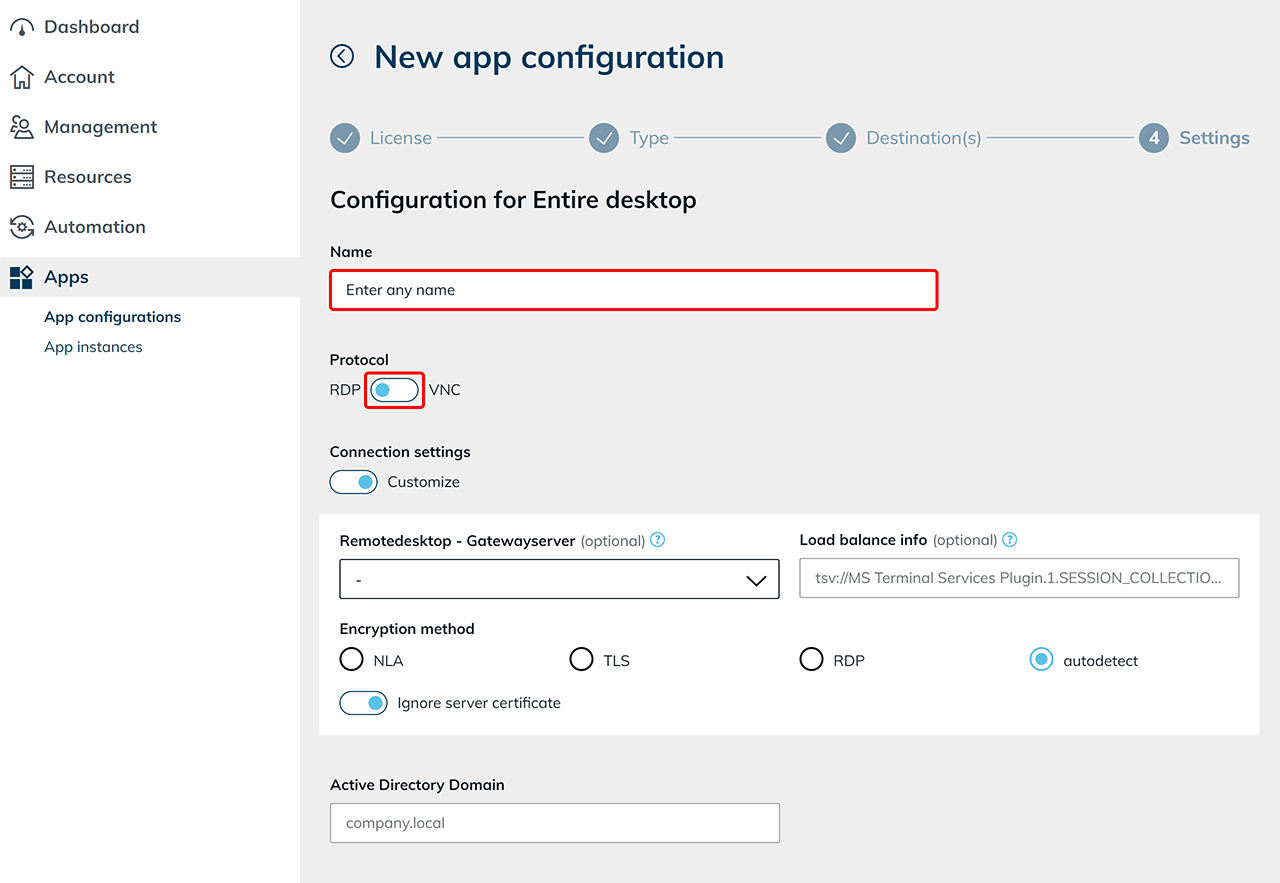Click the Active Directory Domain field
Image resolution: width=1280 pixels, height=883 pixels.
click(554, 823)
